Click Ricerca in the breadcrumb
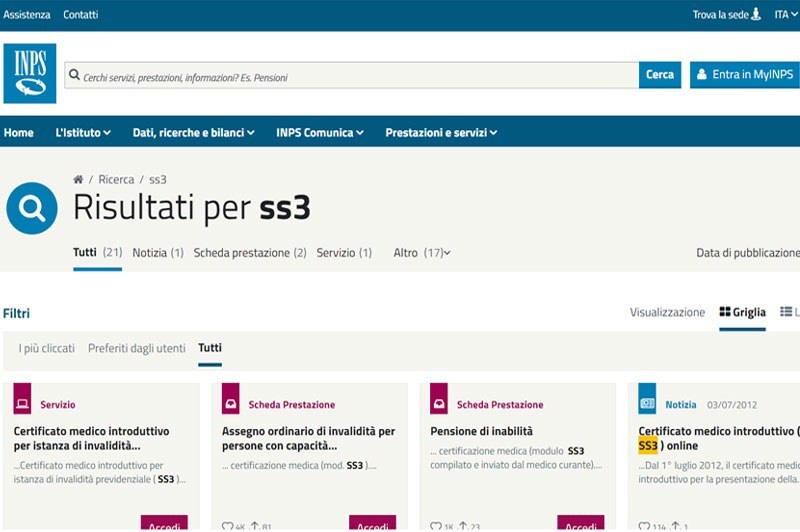This screenshot has height=532, width=800. (116, 180)
